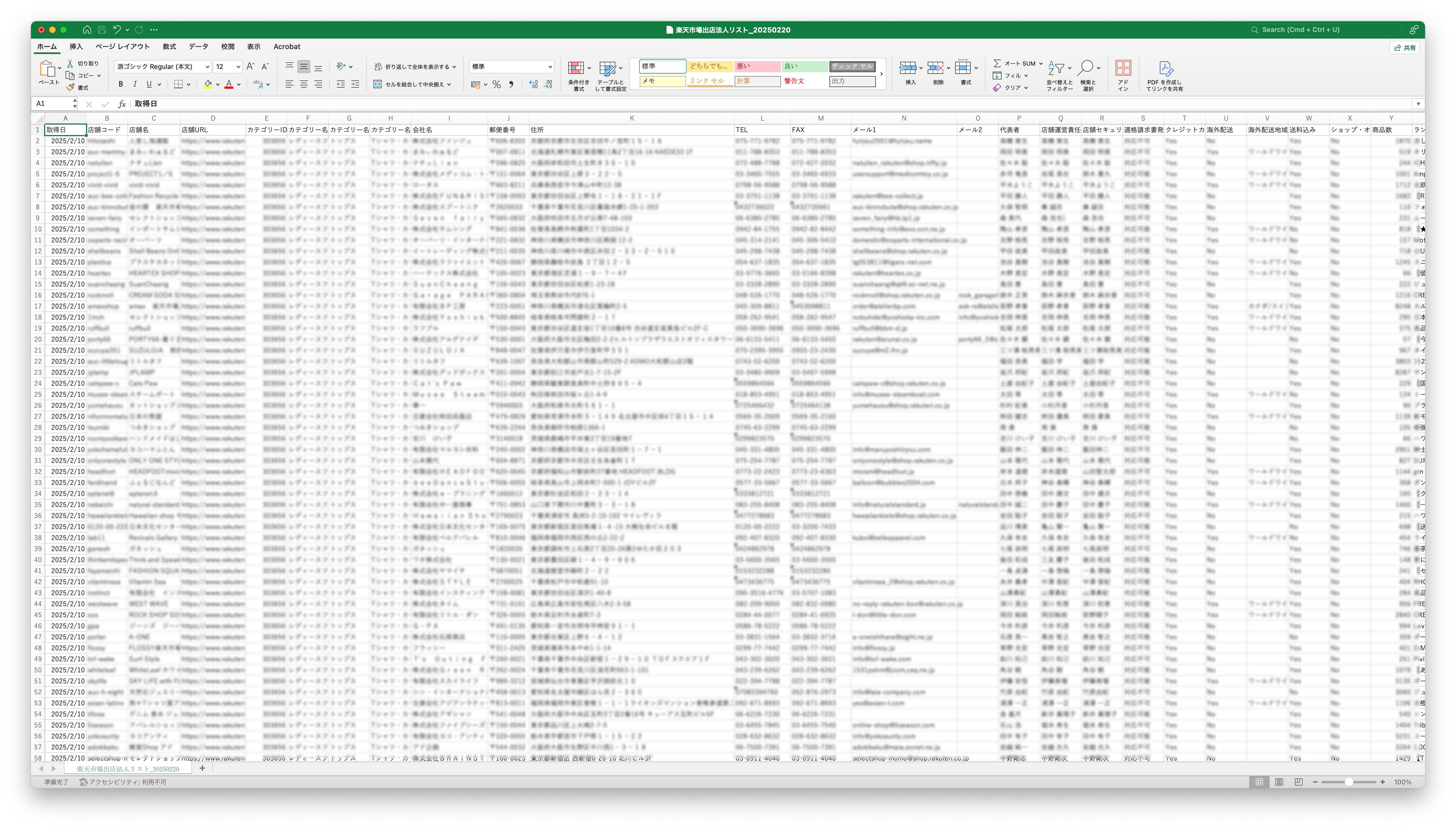Open the font name dropdown
Viewport: 1456px width, 829px height.
tap(207, 67)
